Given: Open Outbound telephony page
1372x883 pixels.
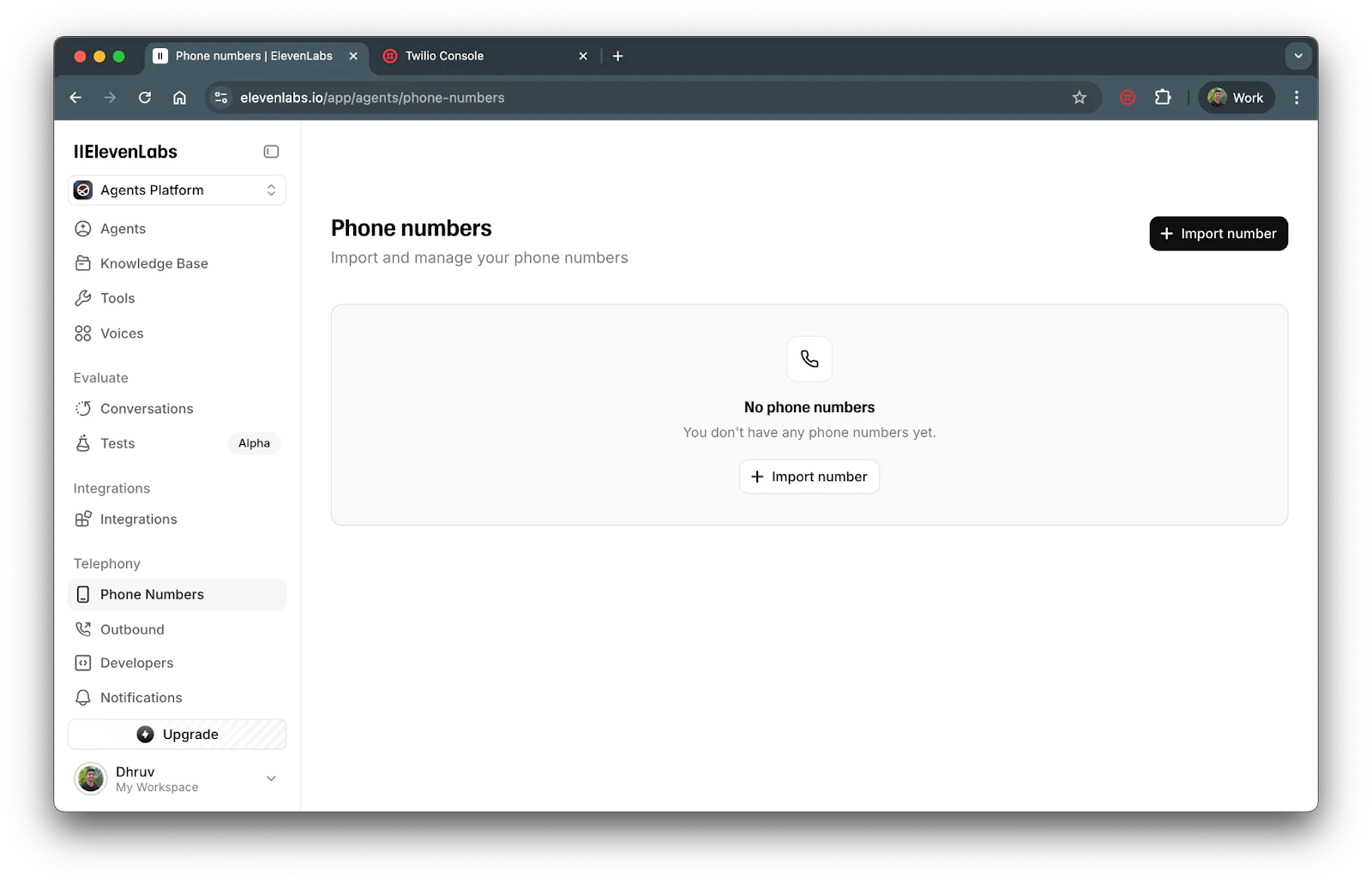Looking at the screenshot, I should pyautogui.click(x=132, y=629).
